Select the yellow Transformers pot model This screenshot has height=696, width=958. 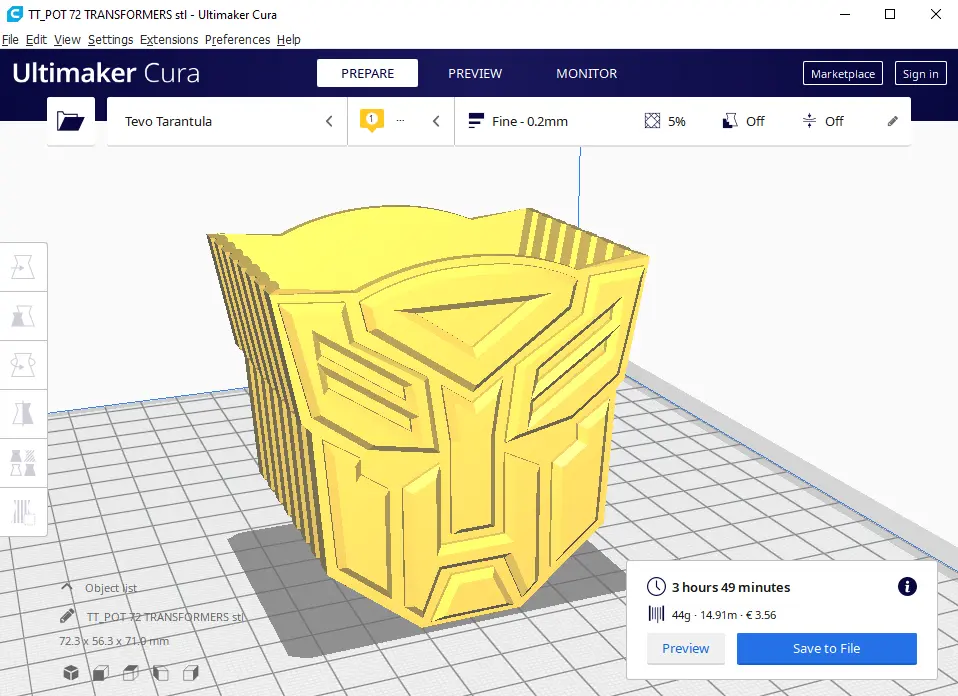428,416
